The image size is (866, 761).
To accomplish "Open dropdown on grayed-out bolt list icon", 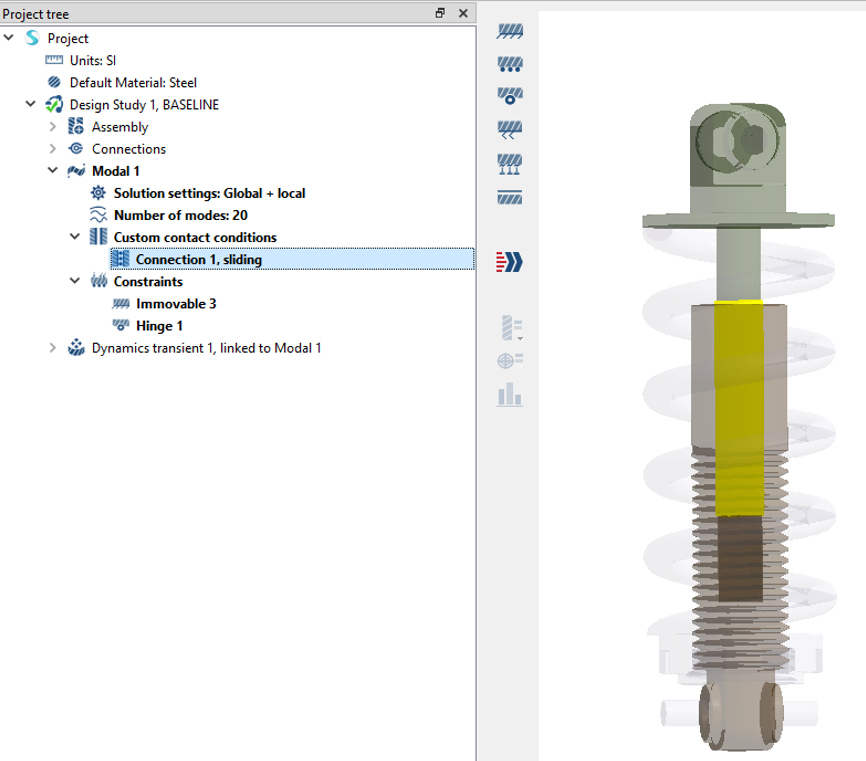I will click(519, 329).
